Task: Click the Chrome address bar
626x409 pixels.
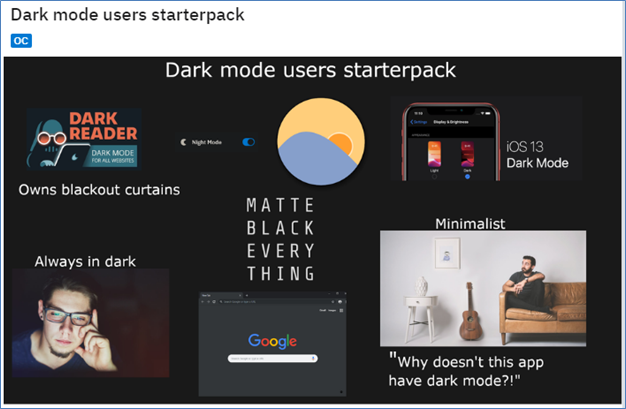Action: (275, 302)
